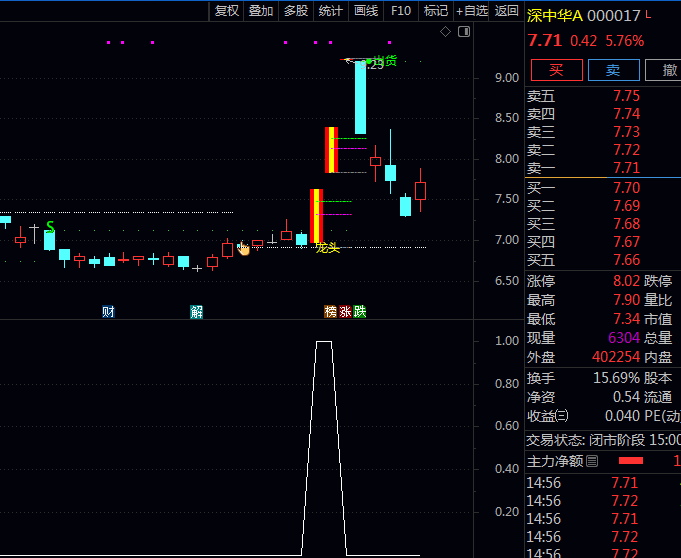The width and height of the screenshot is (681, 558).
Task: Click the red-yellow candle above 龙头
Action: pos(316,216)
